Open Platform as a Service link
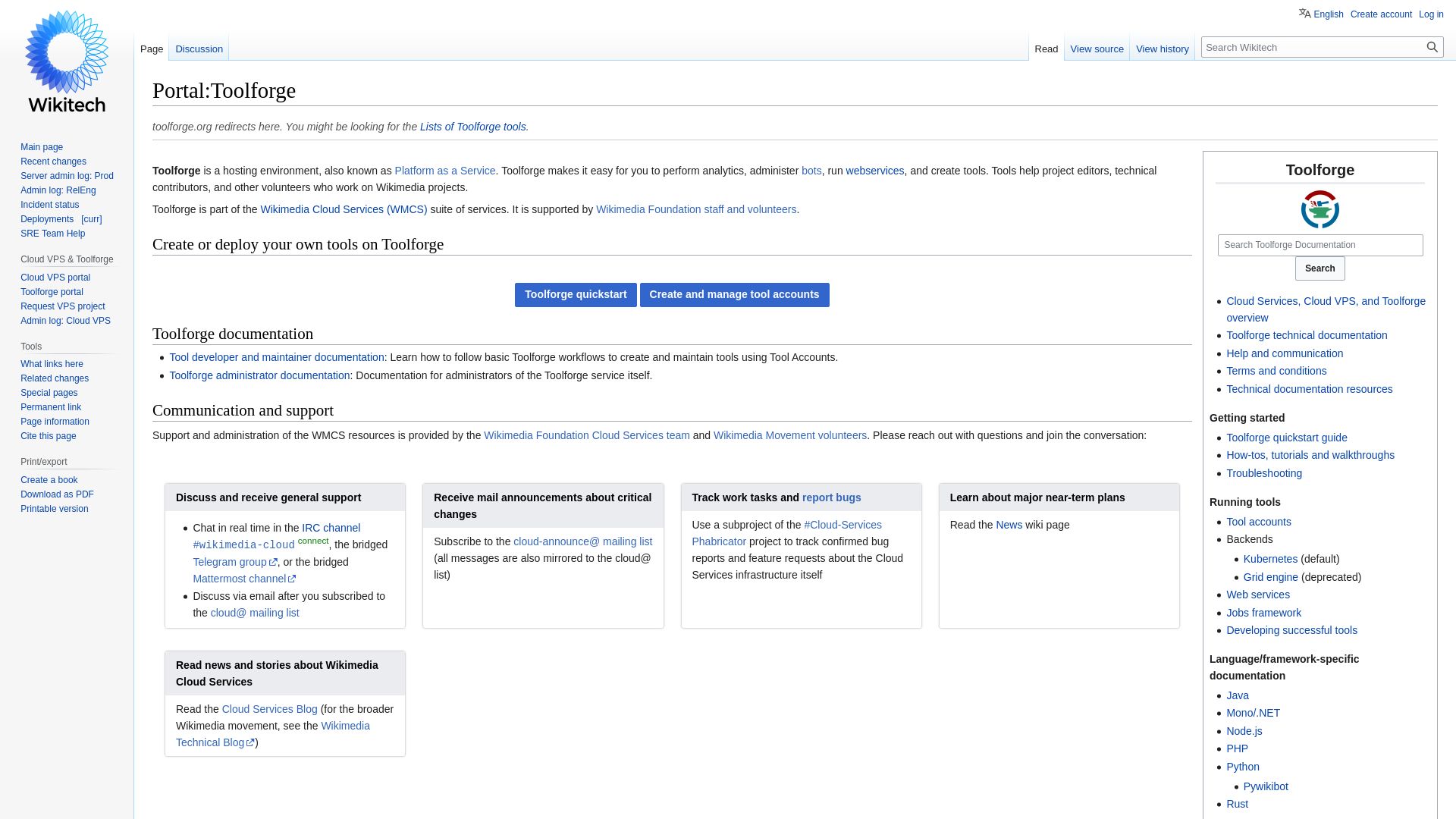The height and width of the screenshot is (819, 1456). pos(444,171)
